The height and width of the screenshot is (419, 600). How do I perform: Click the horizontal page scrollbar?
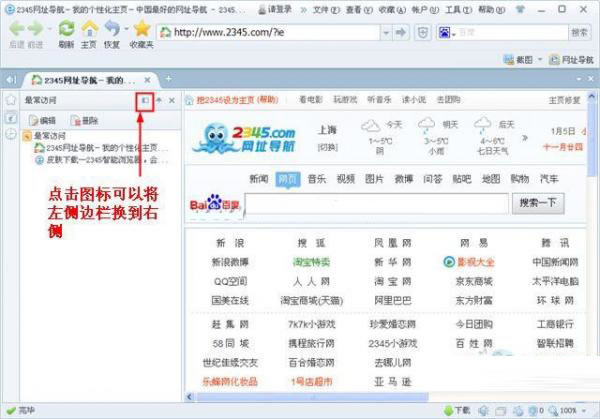point(313,397)
